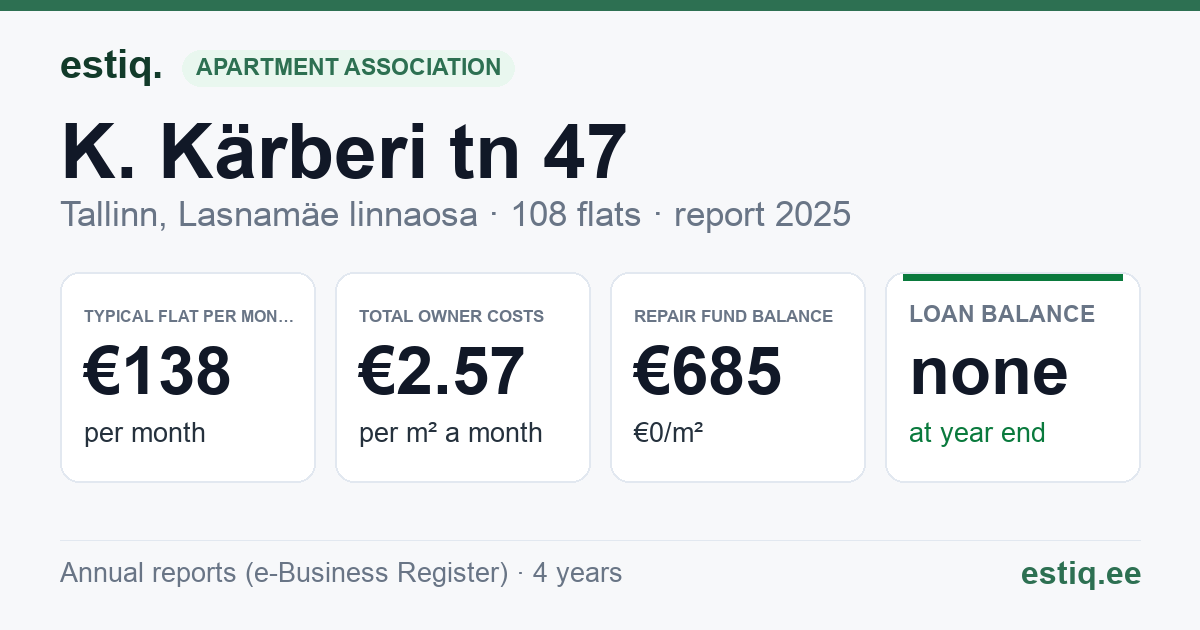Click the REPAIR FUND BALANCE label

[733, 316]
